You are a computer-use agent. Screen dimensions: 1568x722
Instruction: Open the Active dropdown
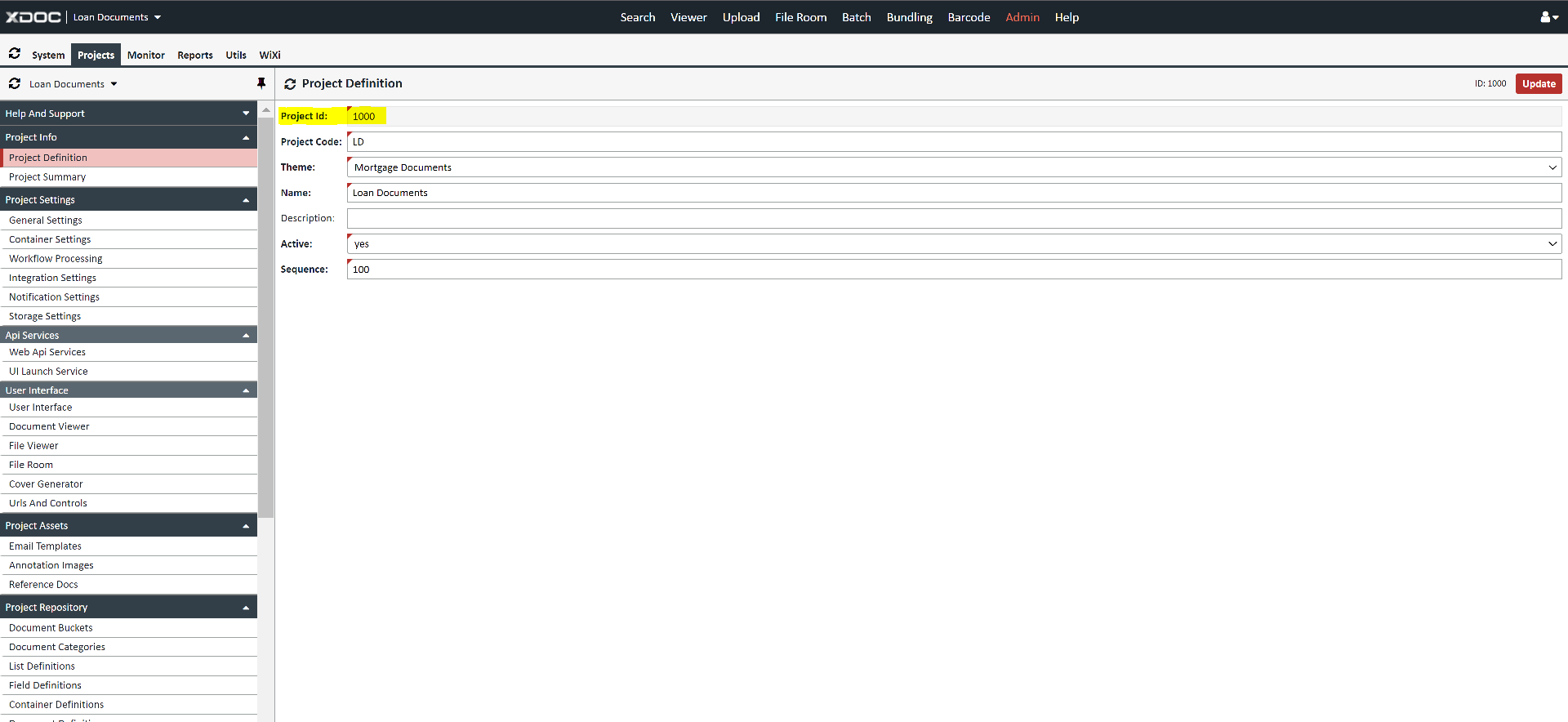point(954,244)
